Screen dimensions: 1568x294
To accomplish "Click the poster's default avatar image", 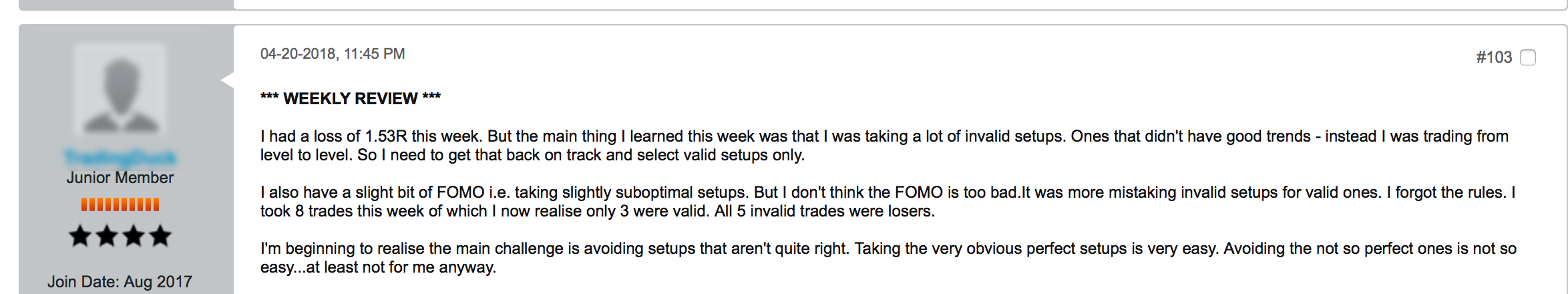I will point(120,90).
